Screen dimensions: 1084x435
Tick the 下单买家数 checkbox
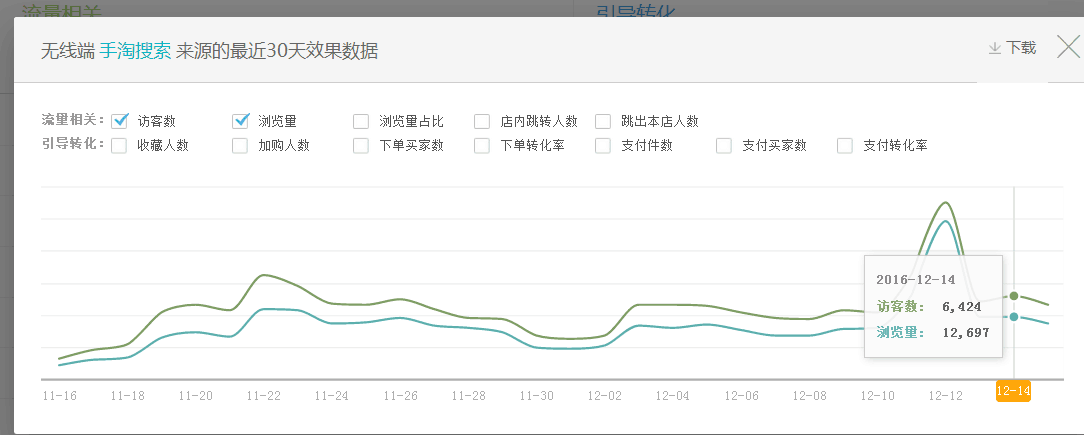pyautogui.click(x=361, y=146)
